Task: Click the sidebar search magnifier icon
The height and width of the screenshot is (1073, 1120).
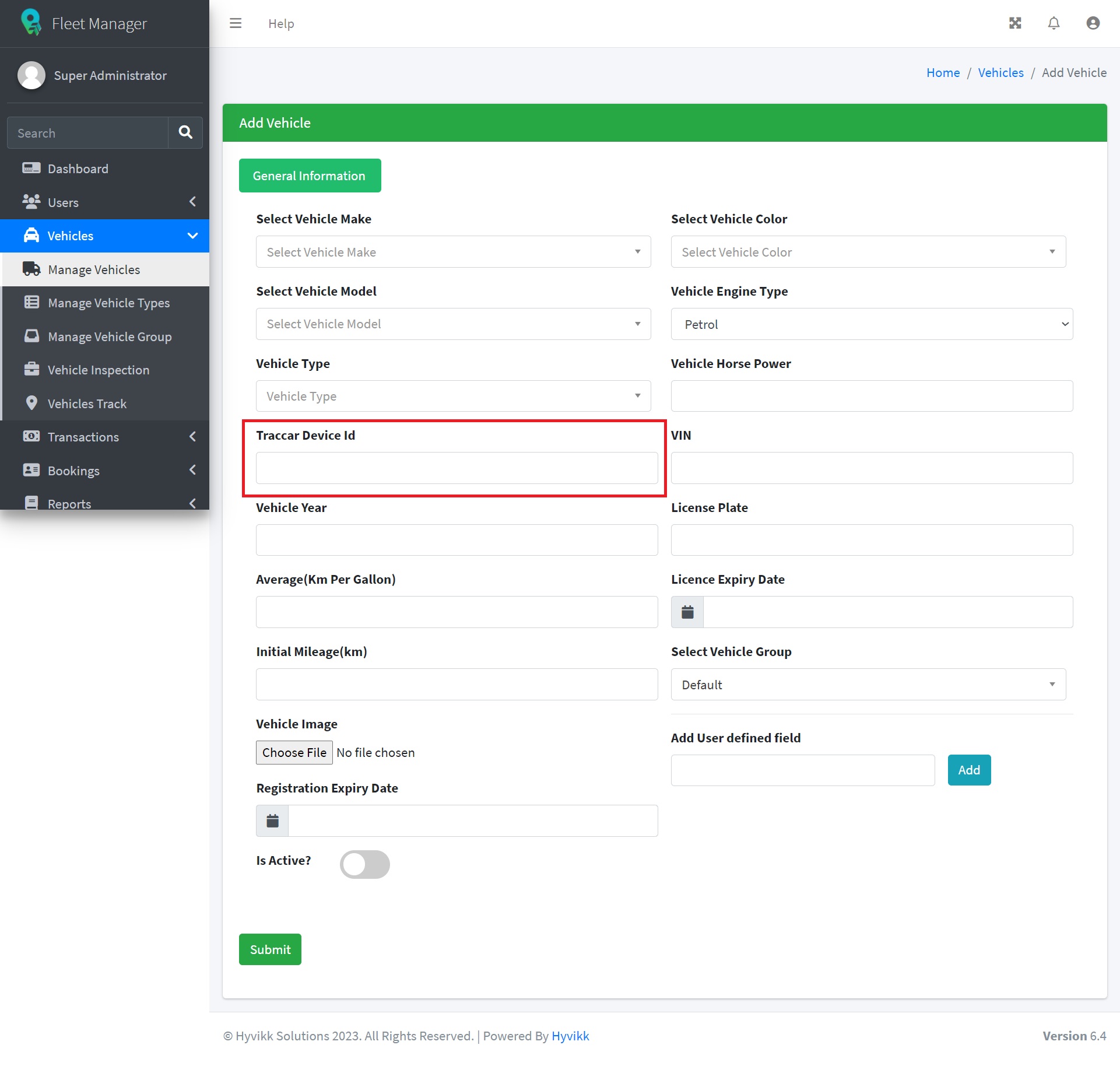Action: [x=185, y=132]
